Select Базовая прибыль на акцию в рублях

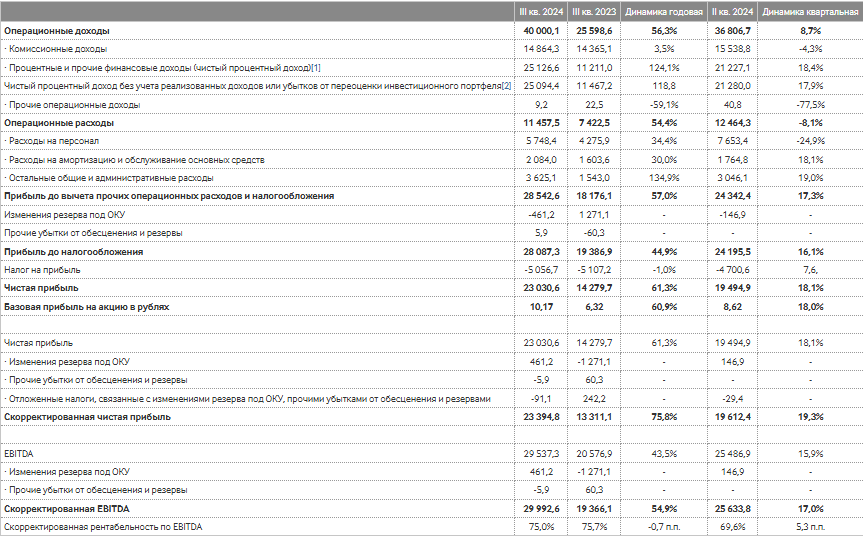[x=86, y=306]
